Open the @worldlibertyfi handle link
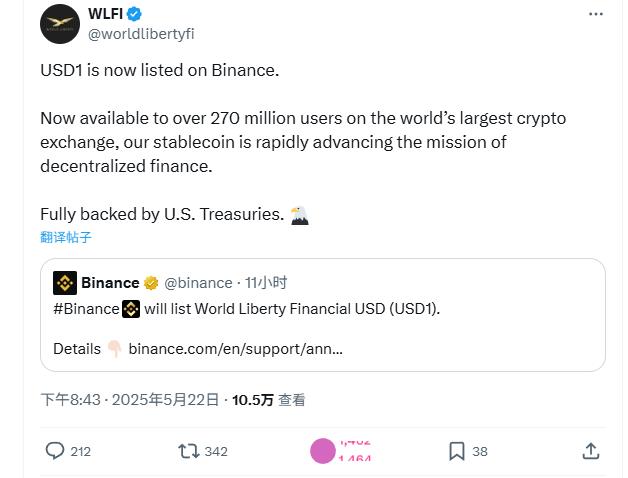 click(141, 34)
